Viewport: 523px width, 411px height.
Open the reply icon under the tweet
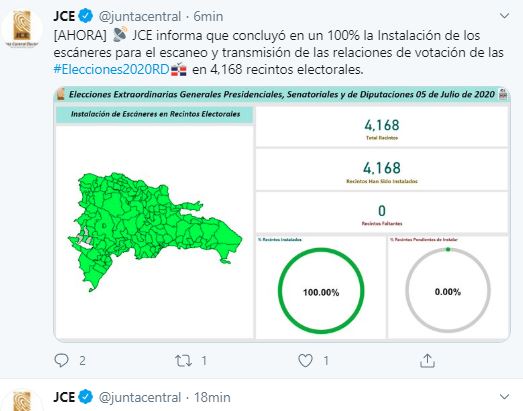(x=61, y=360)
